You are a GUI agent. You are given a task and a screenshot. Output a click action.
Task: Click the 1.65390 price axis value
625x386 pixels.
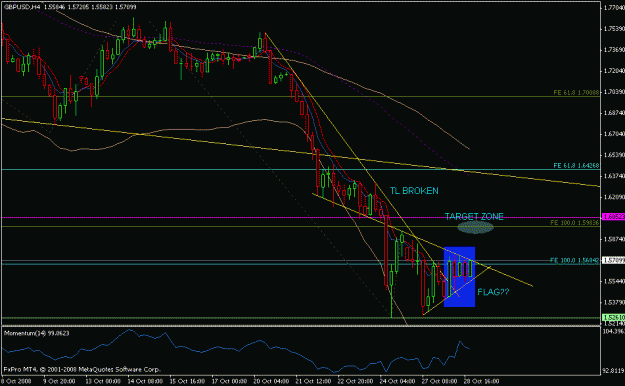(614, 155)
